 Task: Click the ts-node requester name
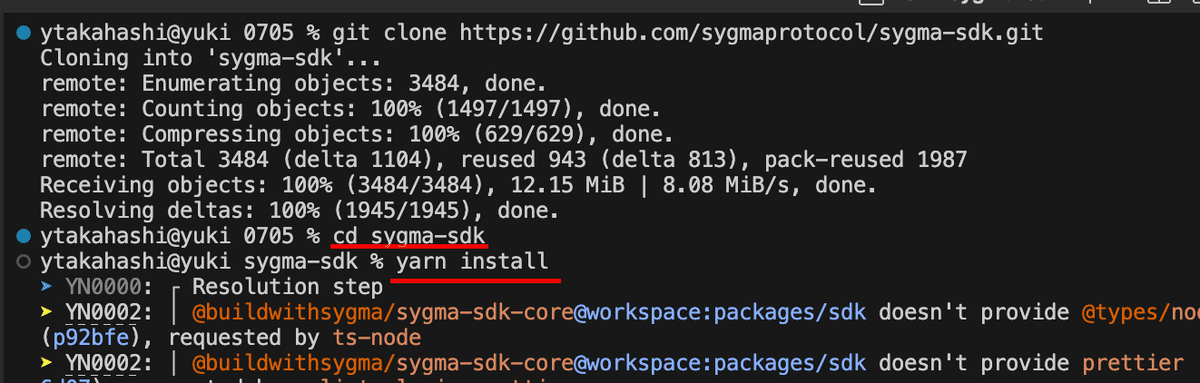click(372, 338)
